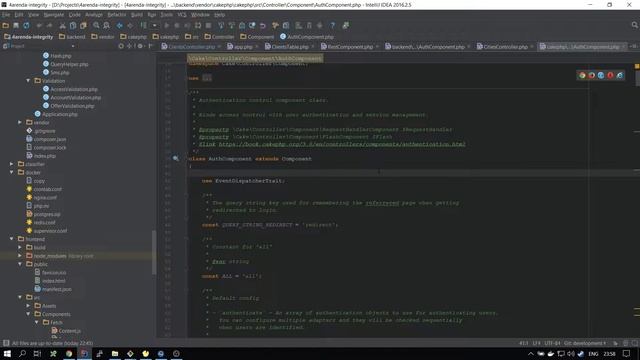The height and width of the screenshot is (360, 640).
Task: Open QueryHelper.php in project tree
Action: point(69,64)
